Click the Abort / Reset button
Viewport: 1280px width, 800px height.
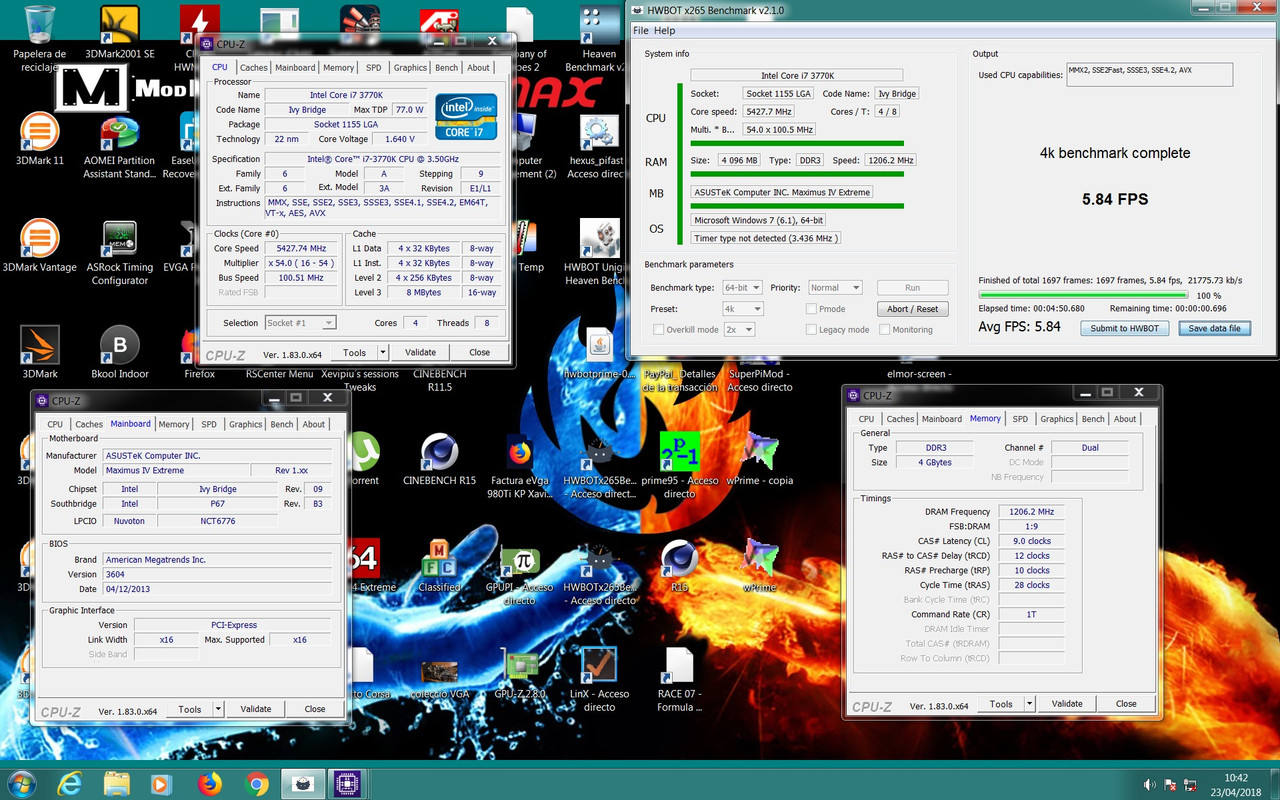click(x=912, y=309)
